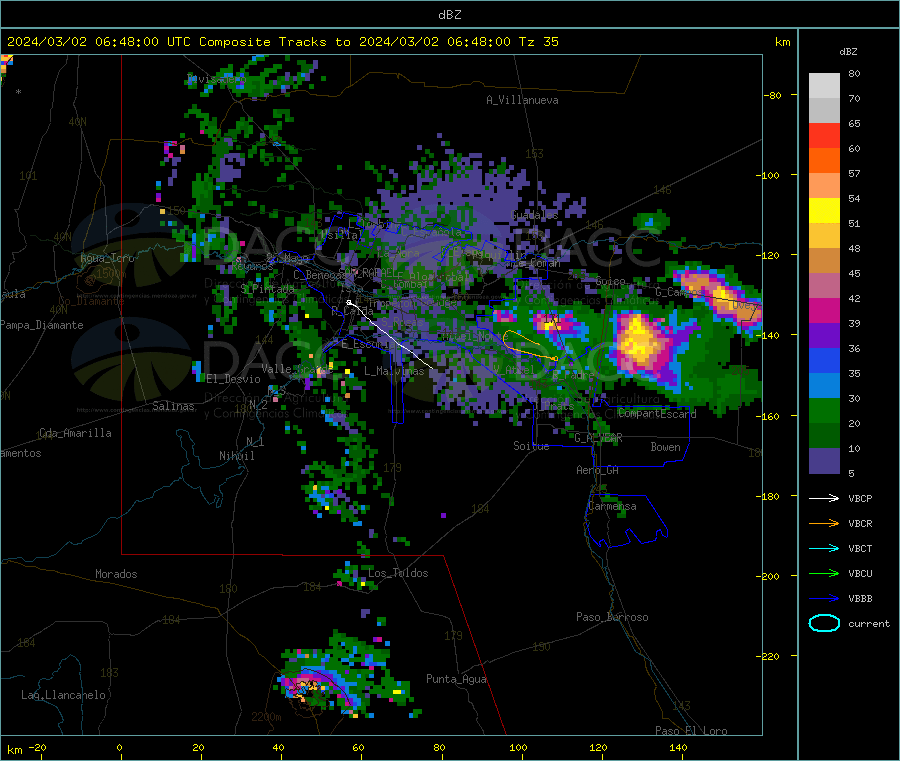Click the A_Villanueva map label

[x=522, y=100]
